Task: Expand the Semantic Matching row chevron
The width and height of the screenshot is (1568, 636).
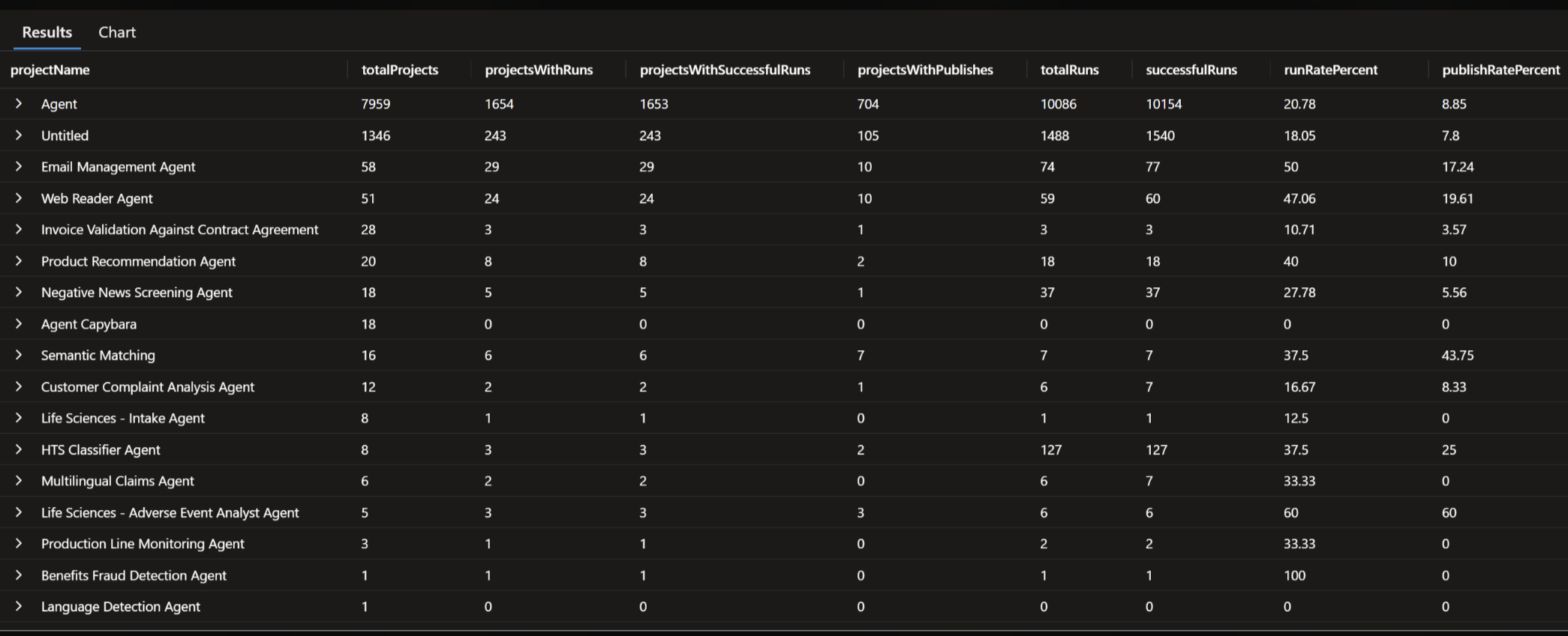Action: [x=19, y=355]
